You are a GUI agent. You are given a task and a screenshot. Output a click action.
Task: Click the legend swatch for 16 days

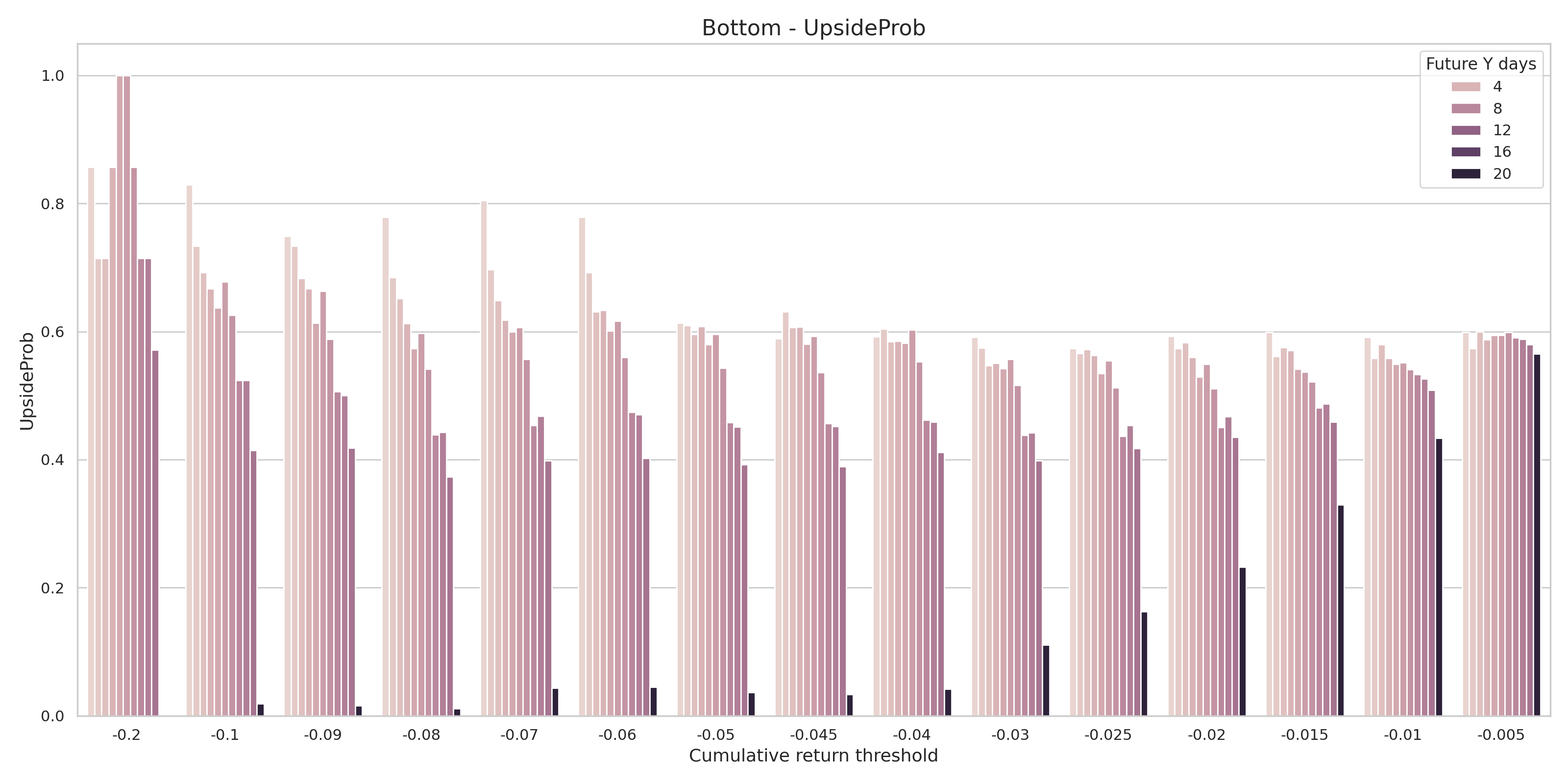[1466, 152]
